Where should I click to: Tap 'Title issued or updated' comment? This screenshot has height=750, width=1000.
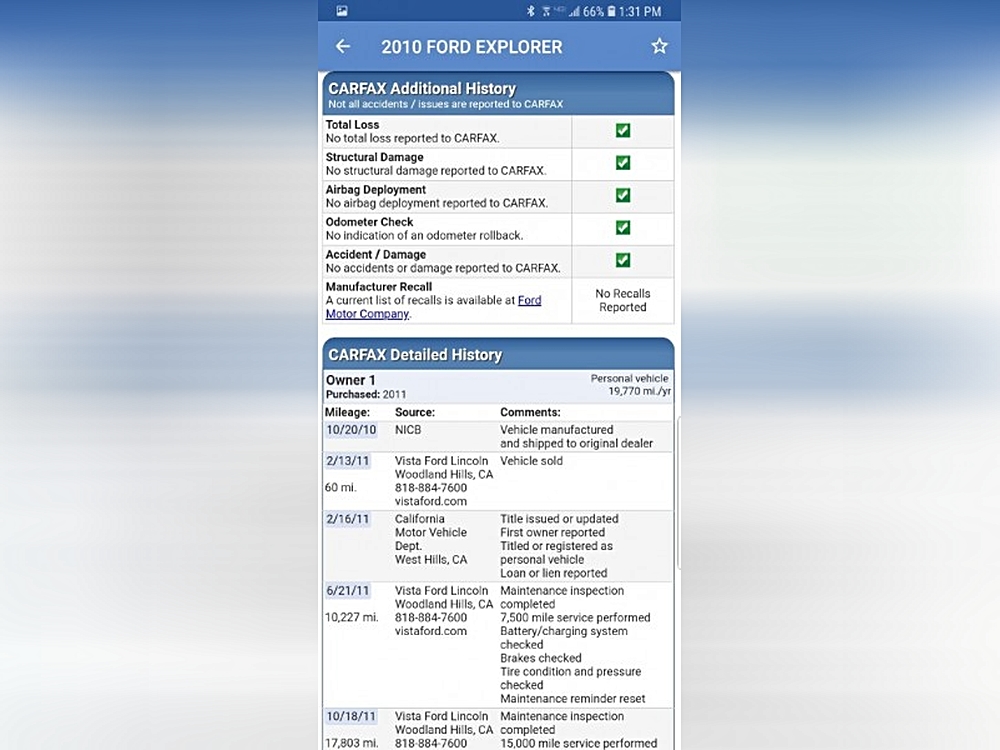point(559,519)
